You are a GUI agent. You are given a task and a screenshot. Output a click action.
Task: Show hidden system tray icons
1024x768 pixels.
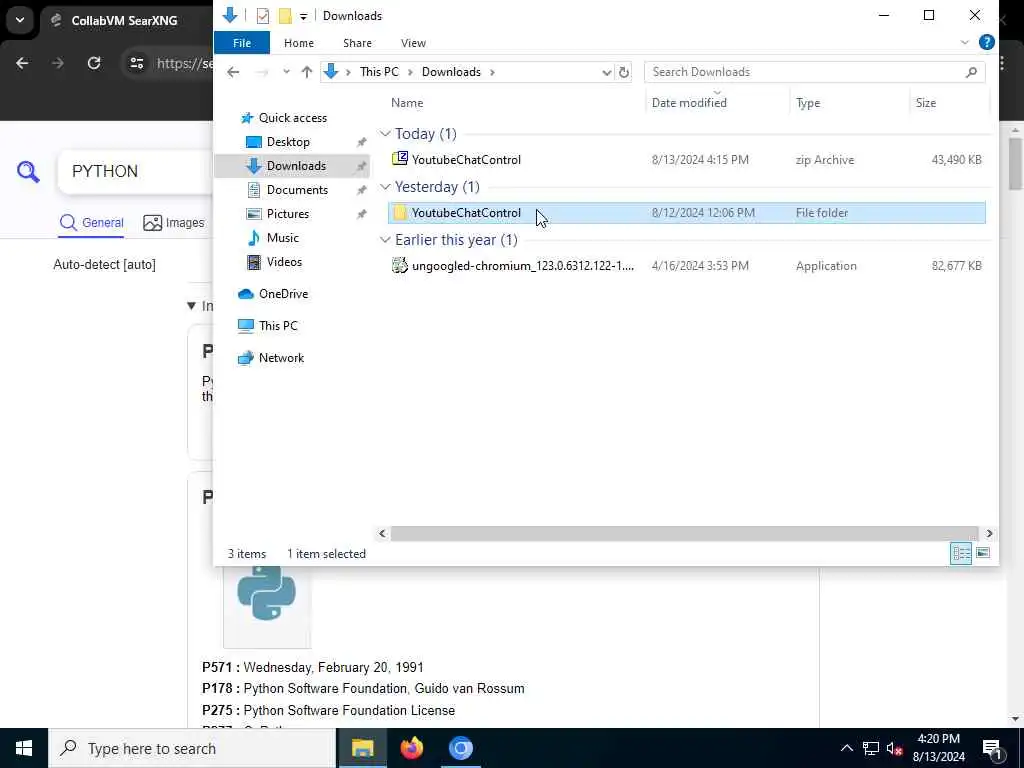[x=846, y=748]
